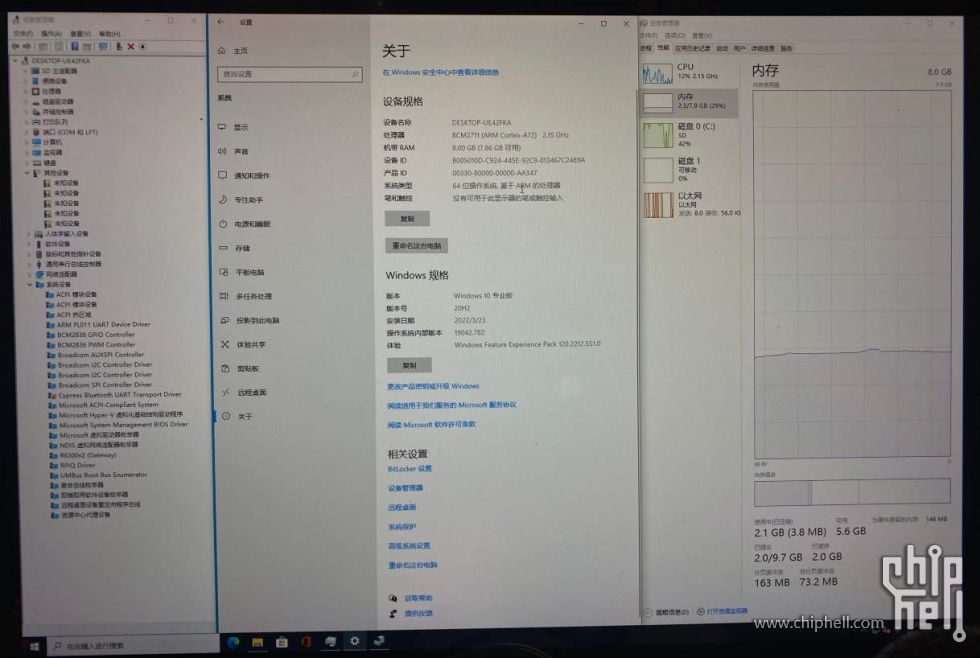Click the Windows Start button
The width and height of the screenshot is (980, 658).
coord(34,646)
